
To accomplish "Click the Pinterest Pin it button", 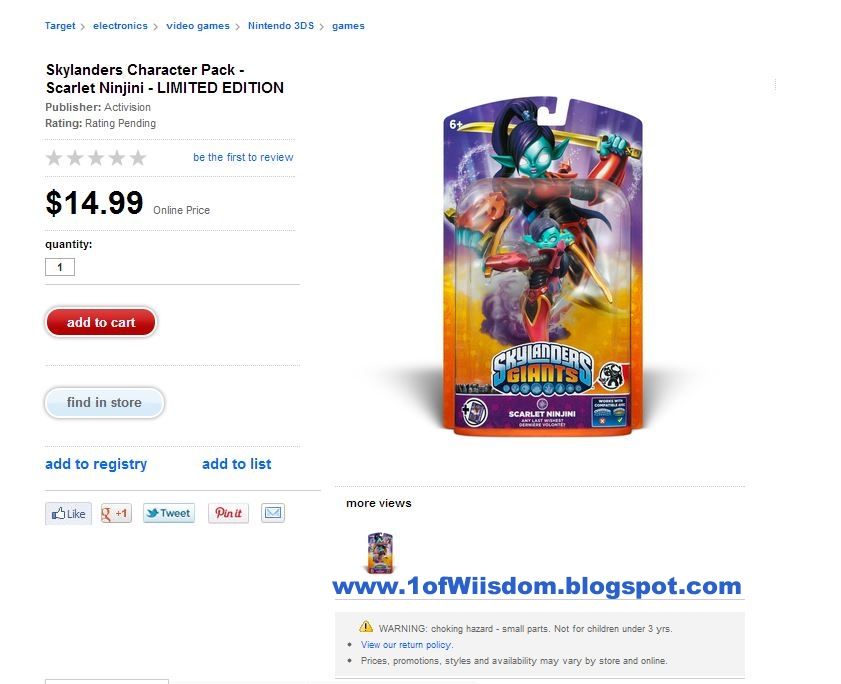I will [x=228, y=513].
